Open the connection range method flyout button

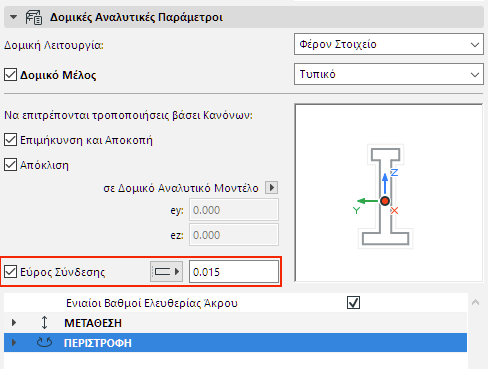tap(166, 272)
